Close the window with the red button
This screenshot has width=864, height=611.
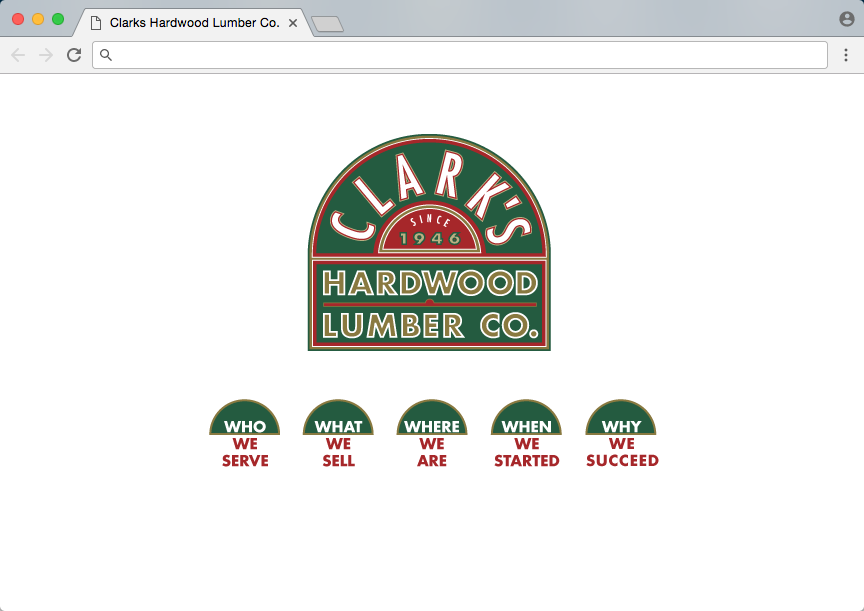[18, 19]
